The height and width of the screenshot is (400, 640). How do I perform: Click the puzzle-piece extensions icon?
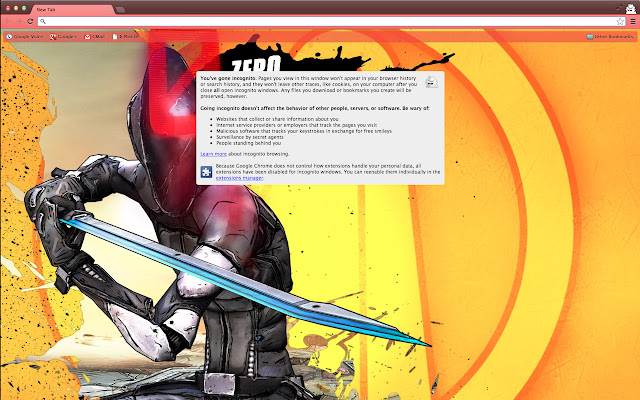(x=206, y=172)
